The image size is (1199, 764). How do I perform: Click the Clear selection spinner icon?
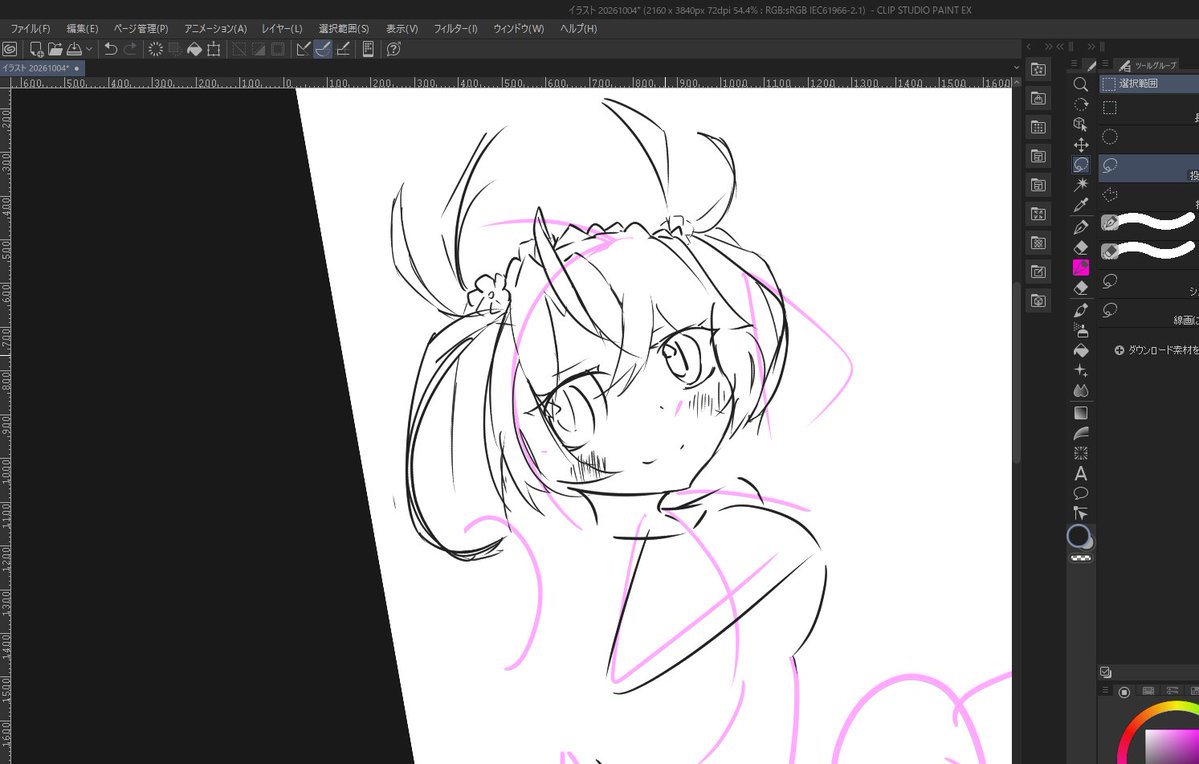(x=155, y=49)
